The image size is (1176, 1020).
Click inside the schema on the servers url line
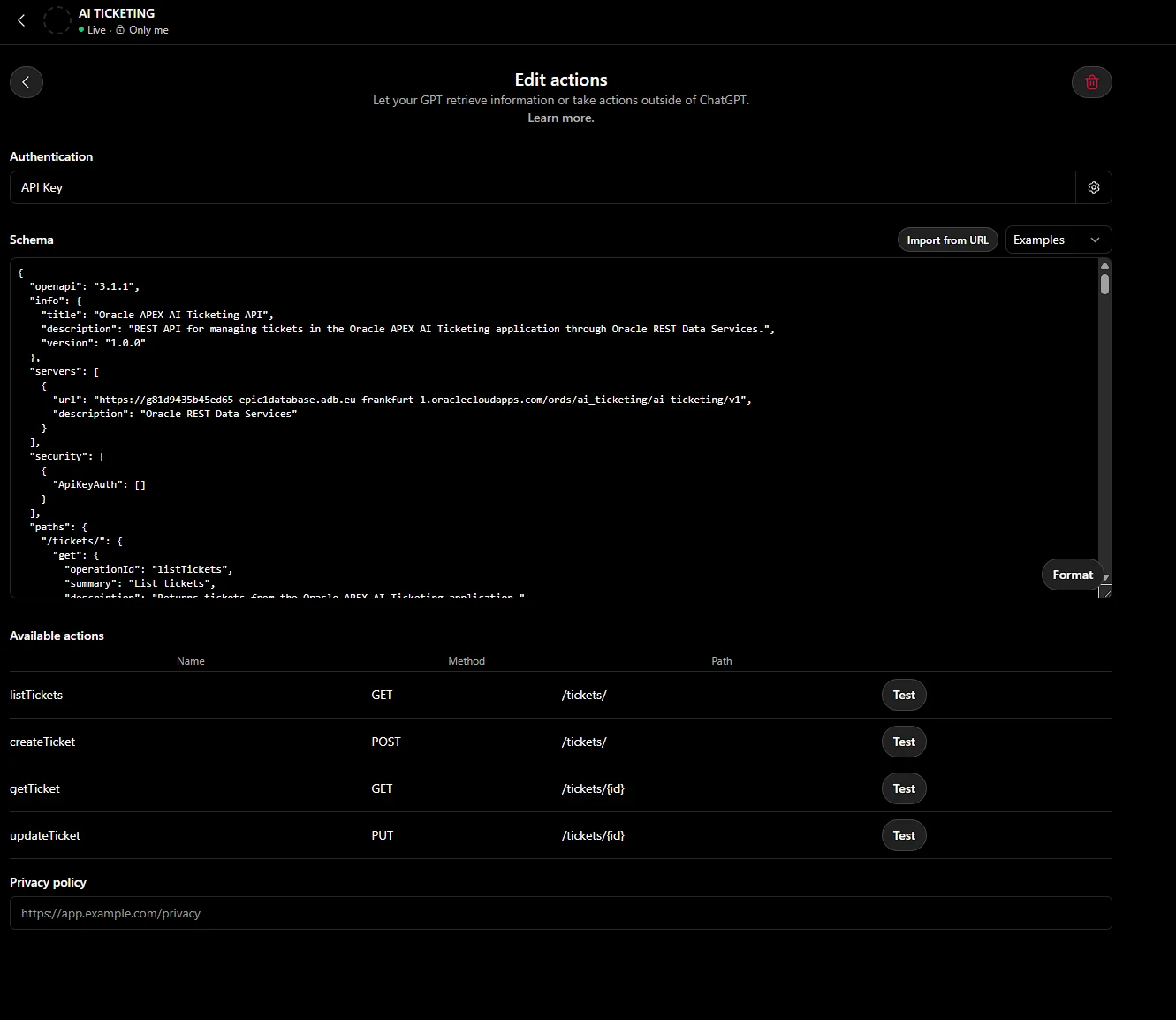click(402, 400)
